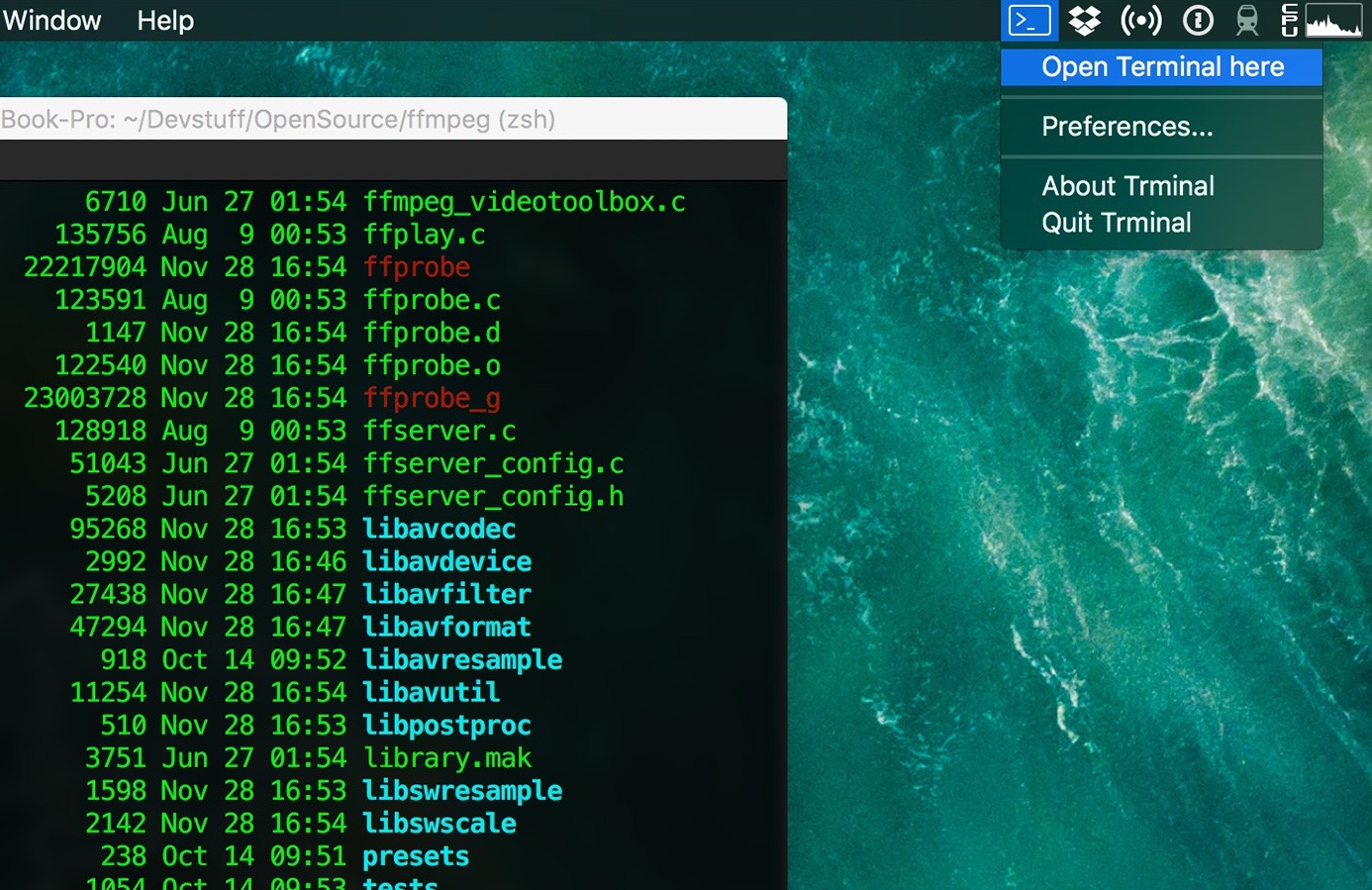Click the libavresample directory name
This screenshot has height=890, width=1372.
462,659
